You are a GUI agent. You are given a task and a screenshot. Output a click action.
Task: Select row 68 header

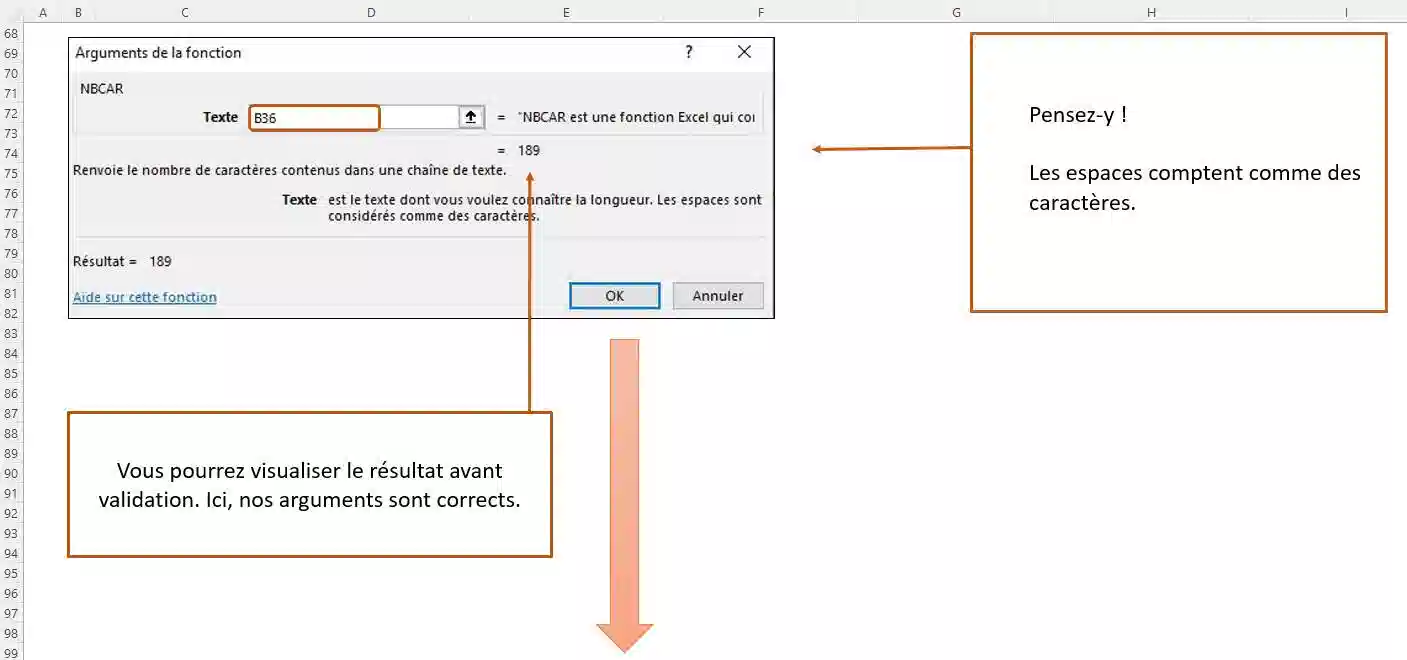tap(11, 33)
